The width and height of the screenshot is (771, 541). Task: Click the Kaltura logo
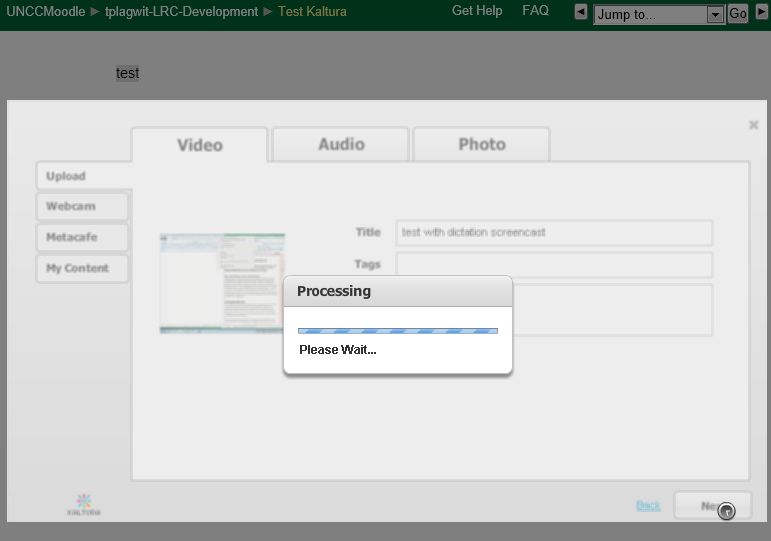[x=84, y=503]
